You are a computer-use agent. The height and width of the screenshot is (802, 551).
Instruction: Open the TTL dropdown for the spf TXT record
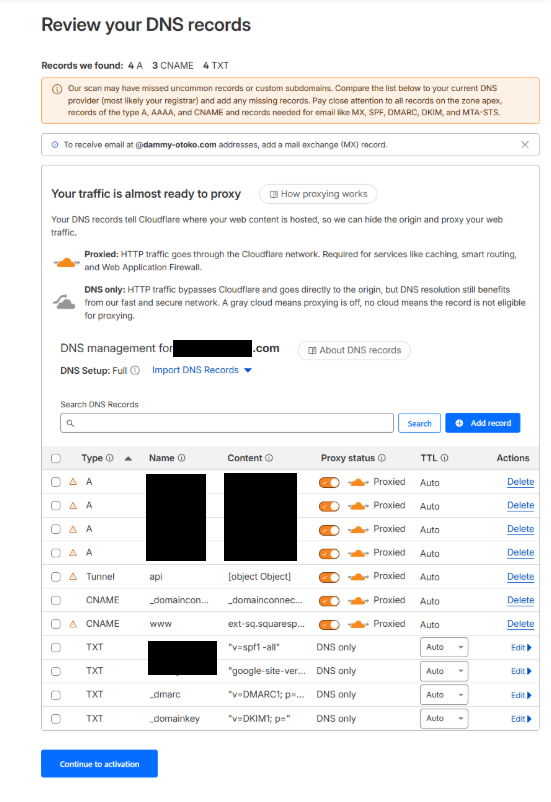click(444, 647)
